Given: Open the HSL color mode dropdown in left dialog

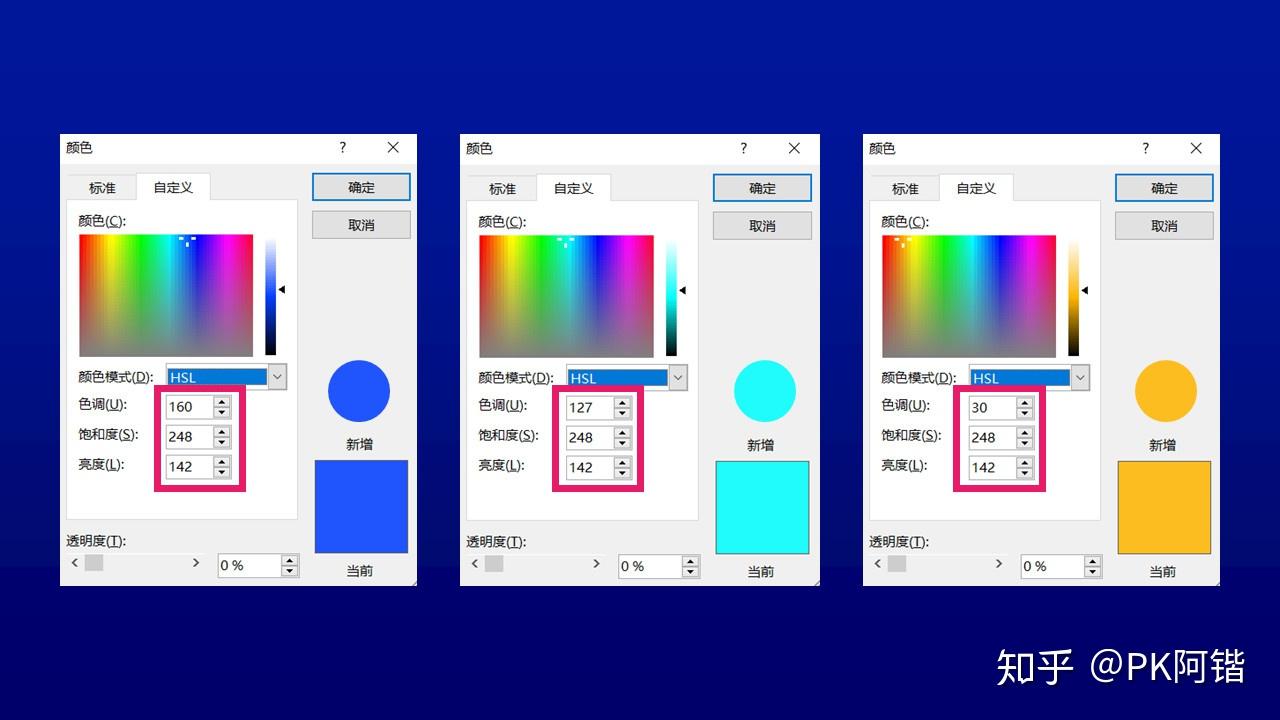Looking at the screenshot, I should point(278,377).
